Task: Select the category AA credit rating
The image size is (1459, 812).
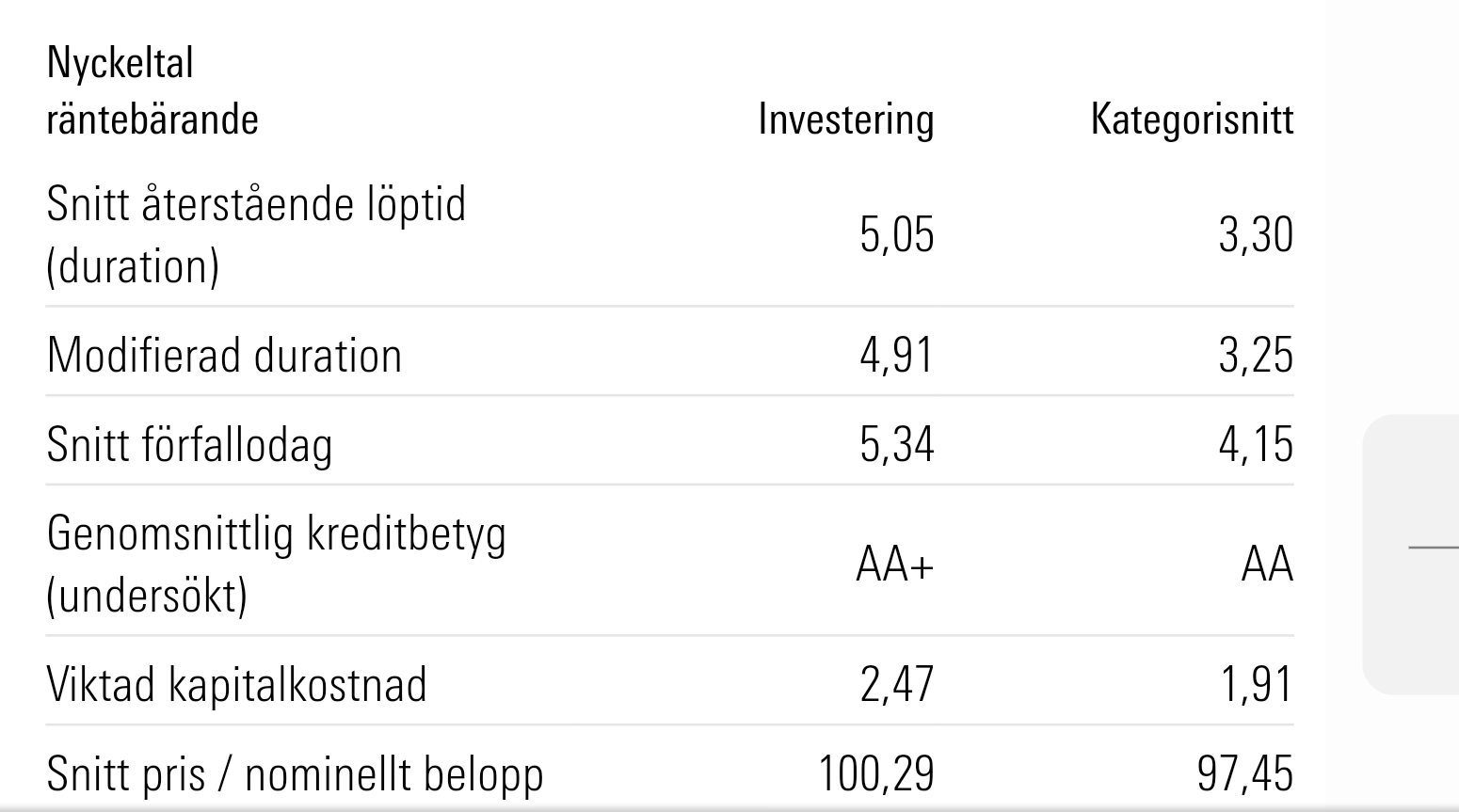Action: point(1267,565)
